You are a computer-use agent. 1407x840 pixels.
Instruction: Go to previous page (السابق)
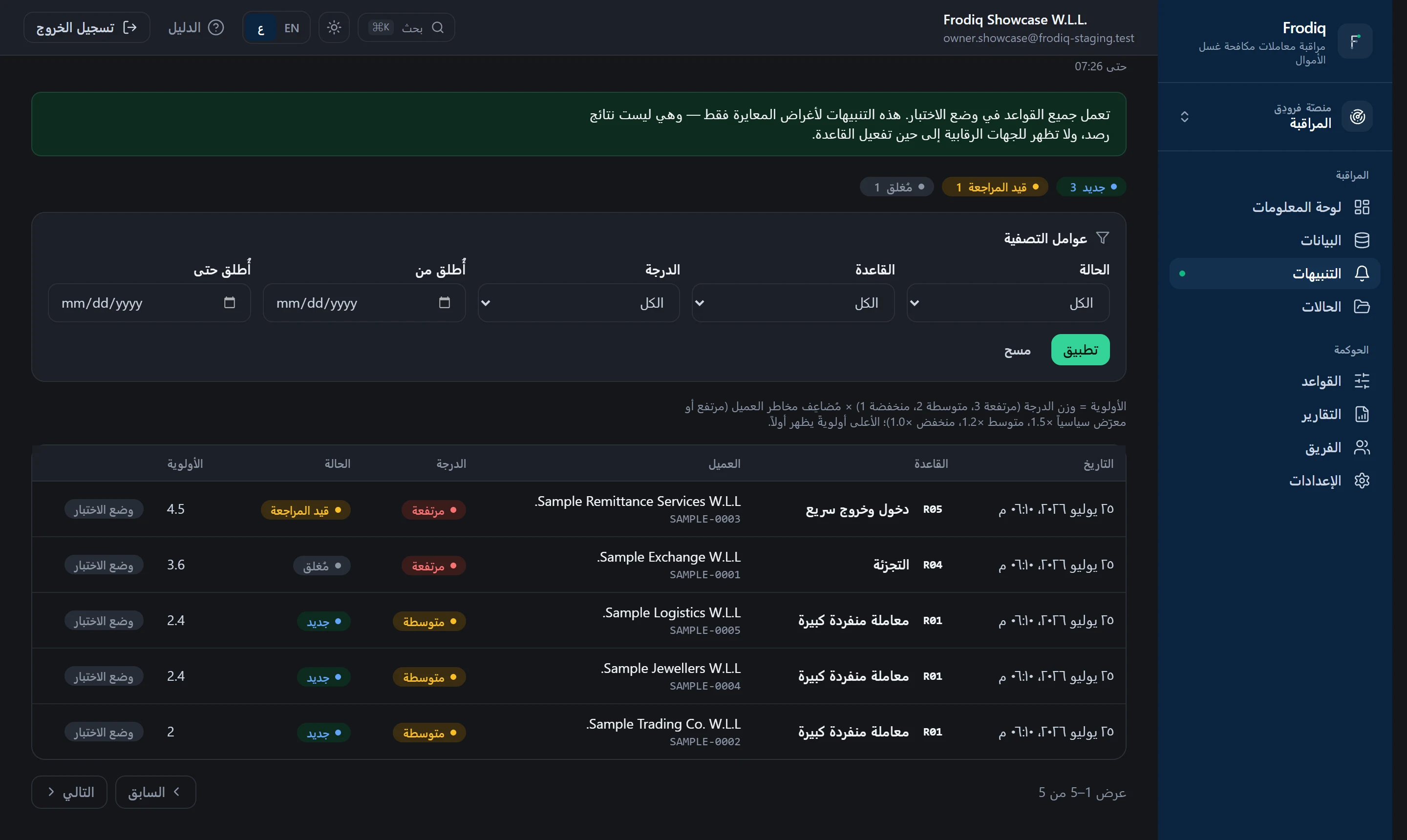coord(156,792)
